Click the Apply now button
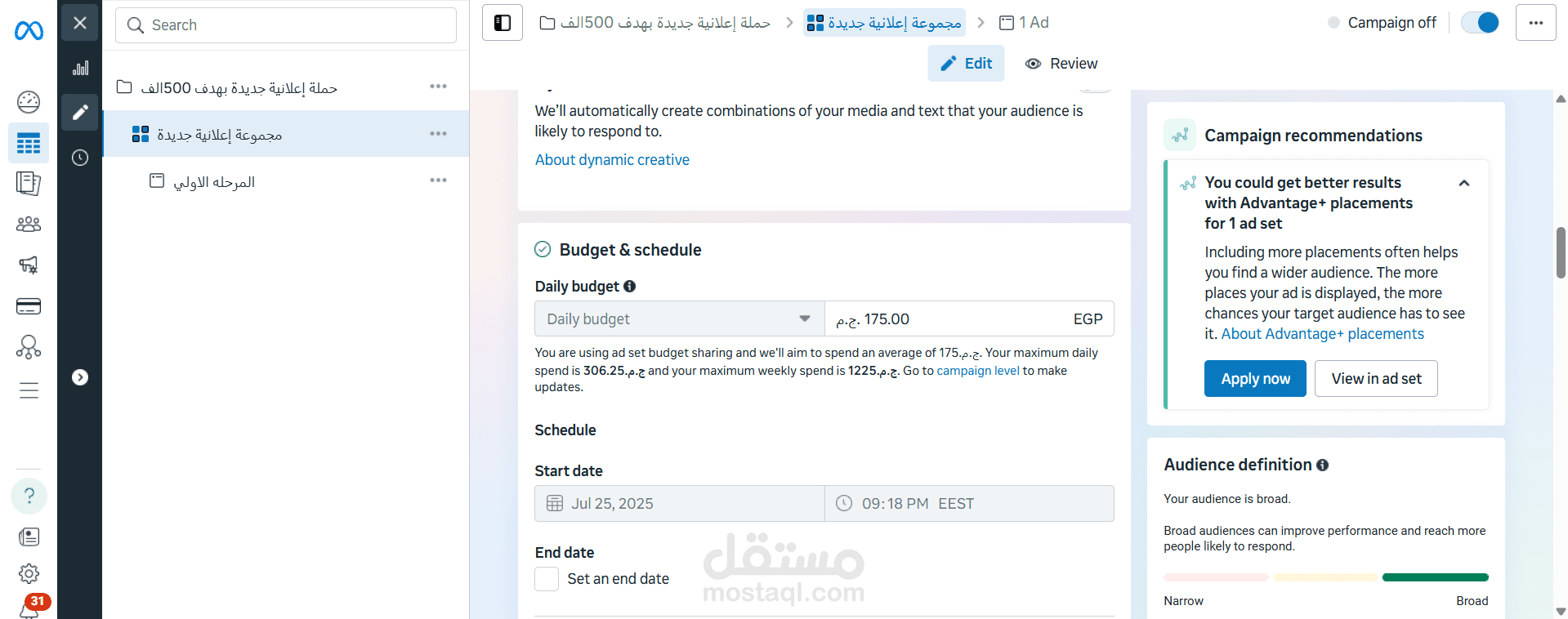Viewport: 1568px width, 619px height. coord(1255,379)
